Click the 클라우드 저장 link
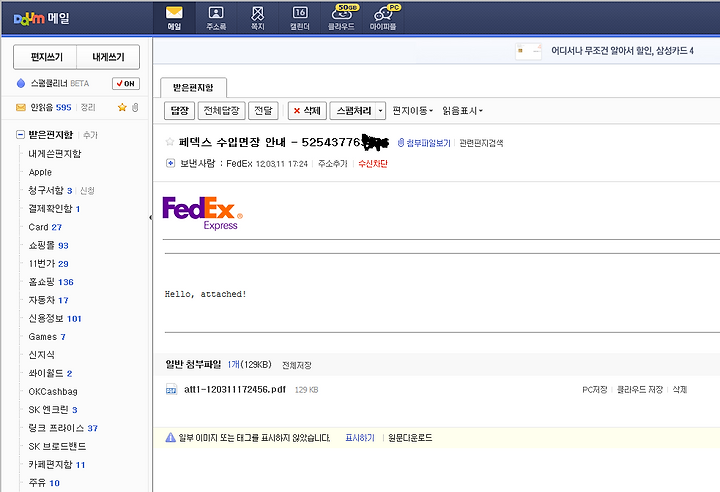720x492 pixels. pos(640,390)
